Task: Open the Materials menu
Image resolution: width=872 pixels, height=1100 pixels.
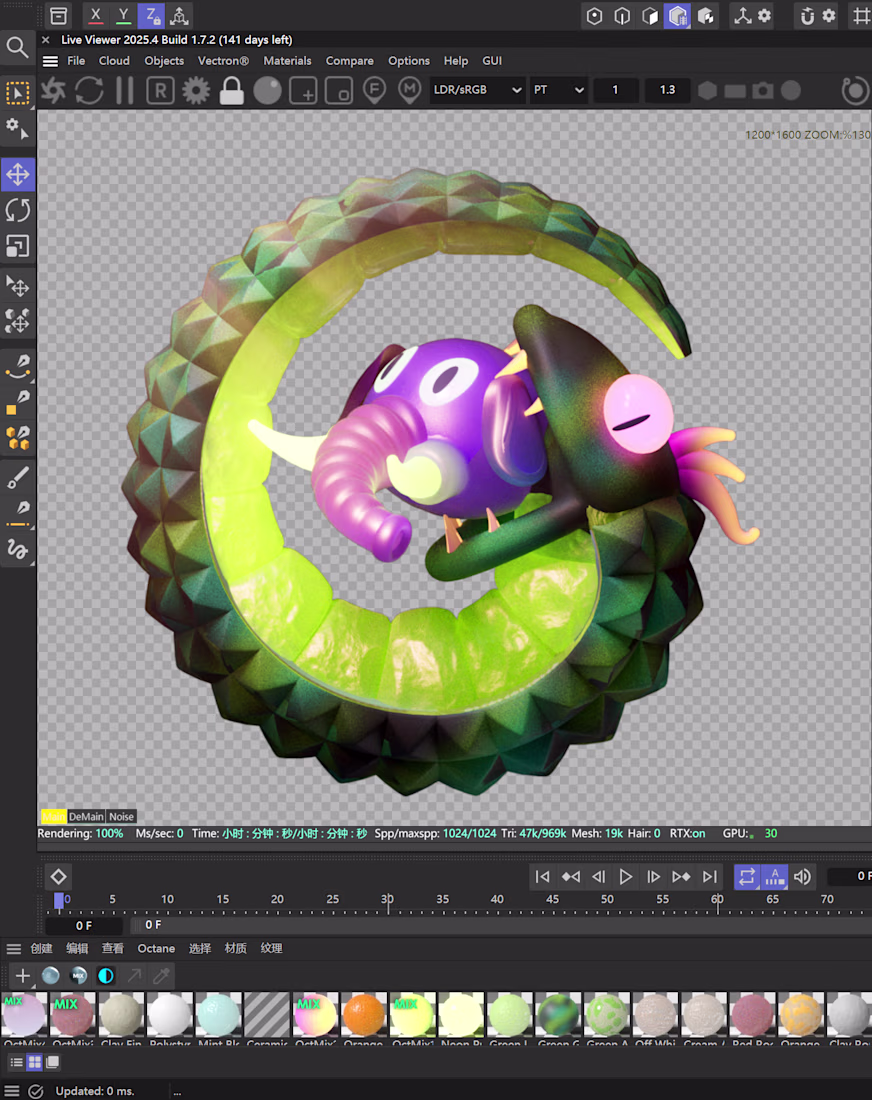Action: click(287, 61)
